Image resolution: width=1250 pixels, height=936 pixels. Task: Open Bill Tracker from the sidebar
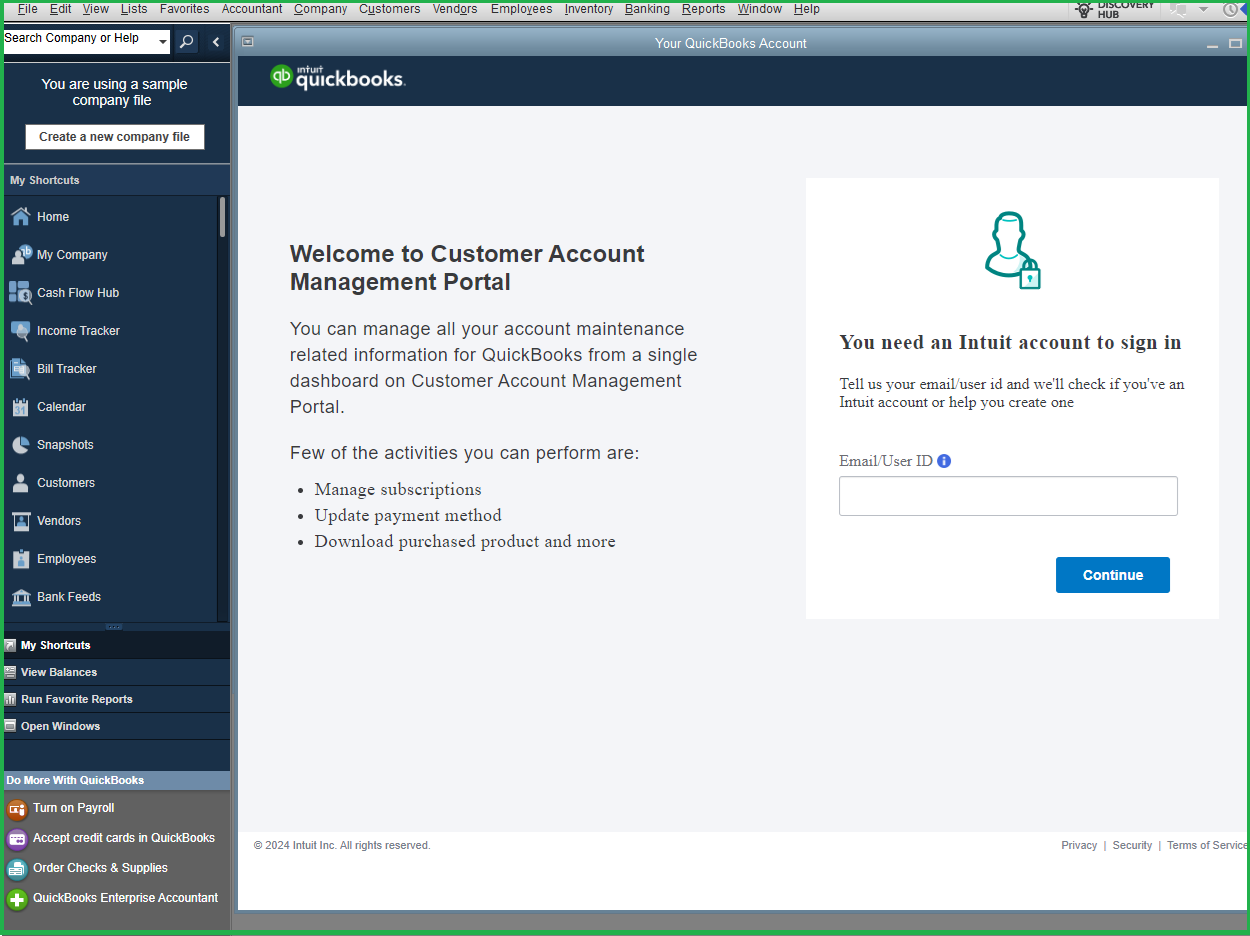tap(64, 368)
